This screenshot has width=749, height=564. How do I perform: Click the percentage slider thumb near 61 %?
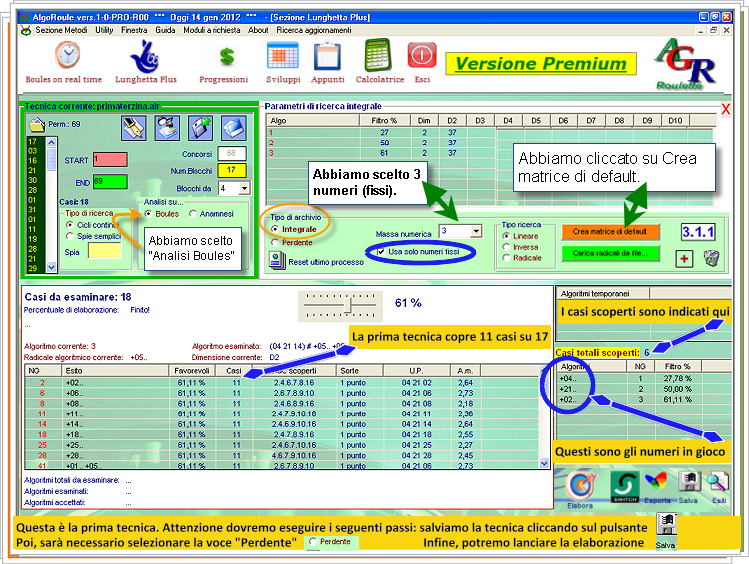click(348, 306)
